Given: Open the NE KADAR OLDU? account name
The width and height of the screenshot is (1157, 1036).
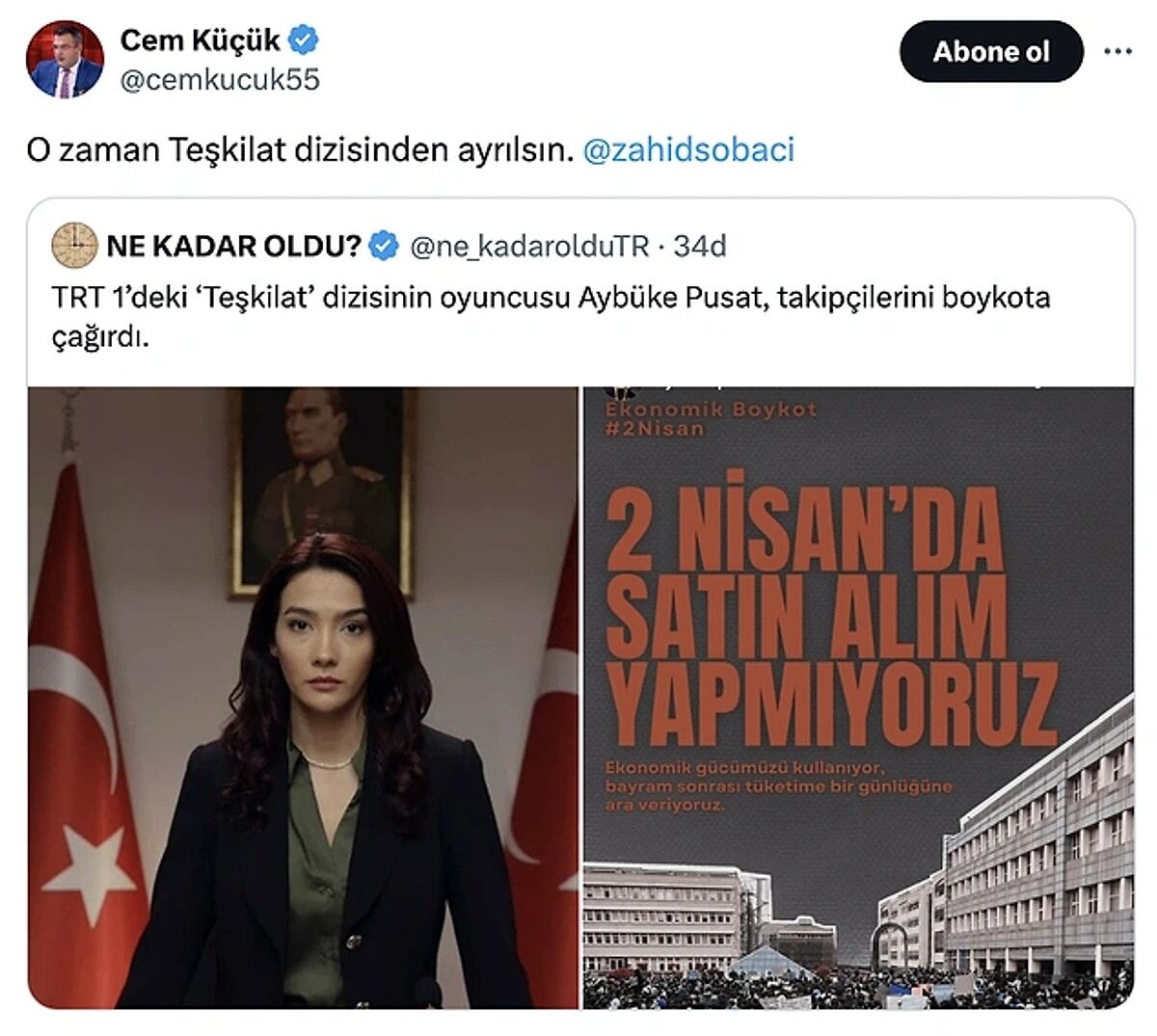Looking at the screenshot, I should click(x=233, y=247).
